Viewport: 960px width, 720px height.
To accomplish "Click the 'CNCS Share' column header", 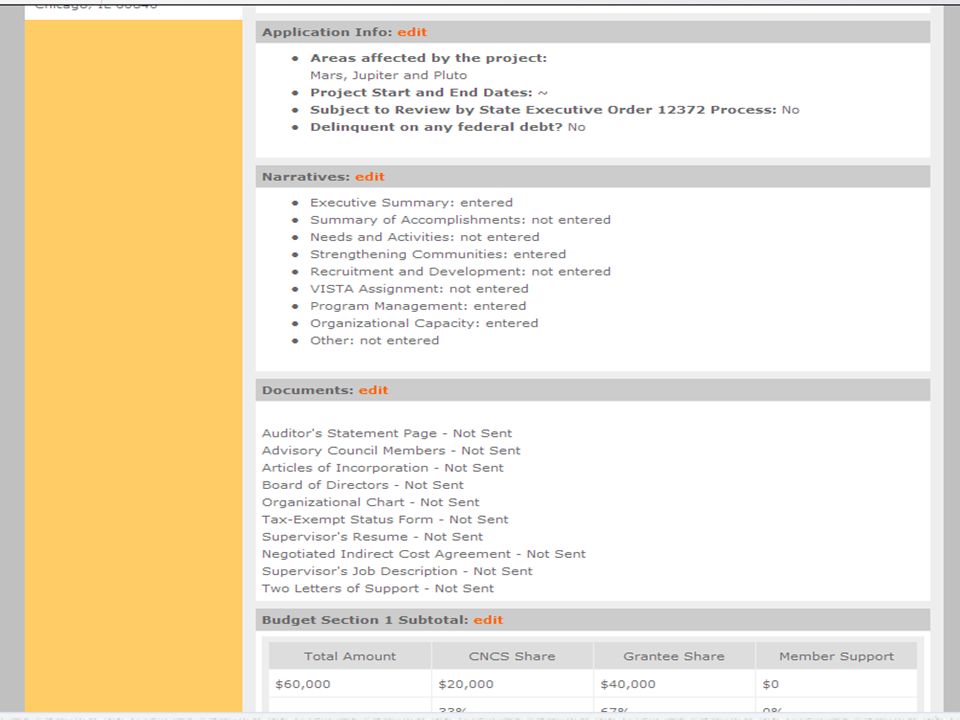I will pos(512,656).
